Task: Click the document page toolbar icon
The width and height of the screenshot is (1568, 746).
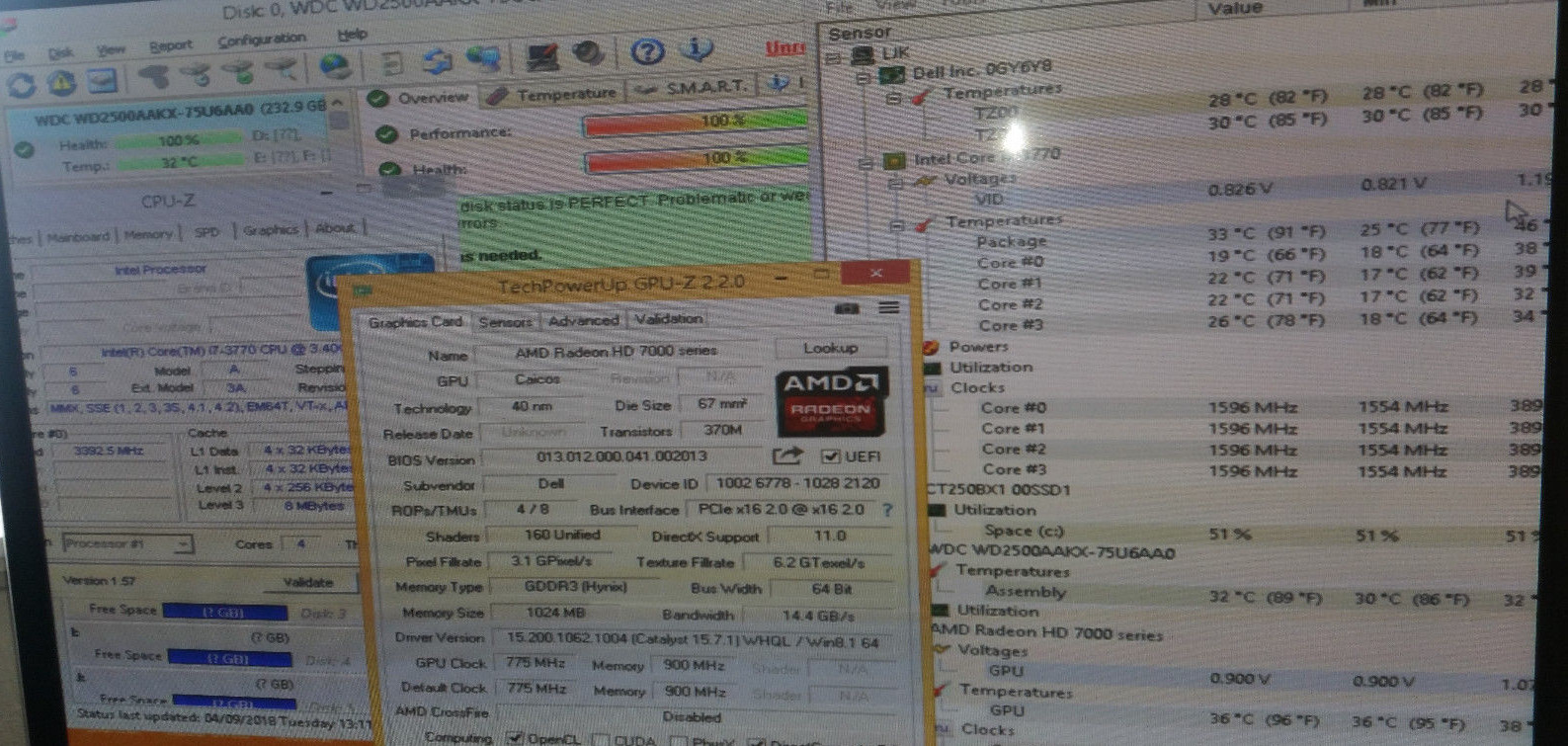Action: [392, 64]
